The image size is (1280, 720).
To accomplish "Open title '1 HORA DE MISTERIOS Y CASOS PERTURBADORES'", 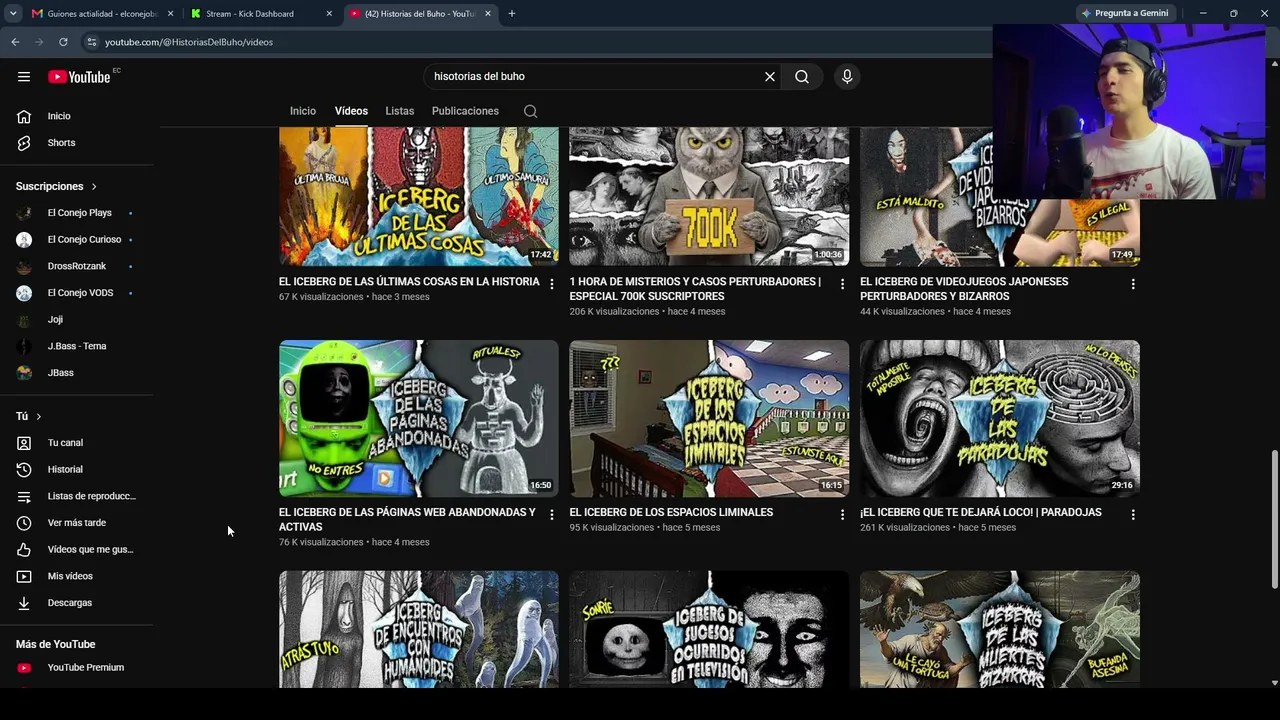I will (695, 289).
